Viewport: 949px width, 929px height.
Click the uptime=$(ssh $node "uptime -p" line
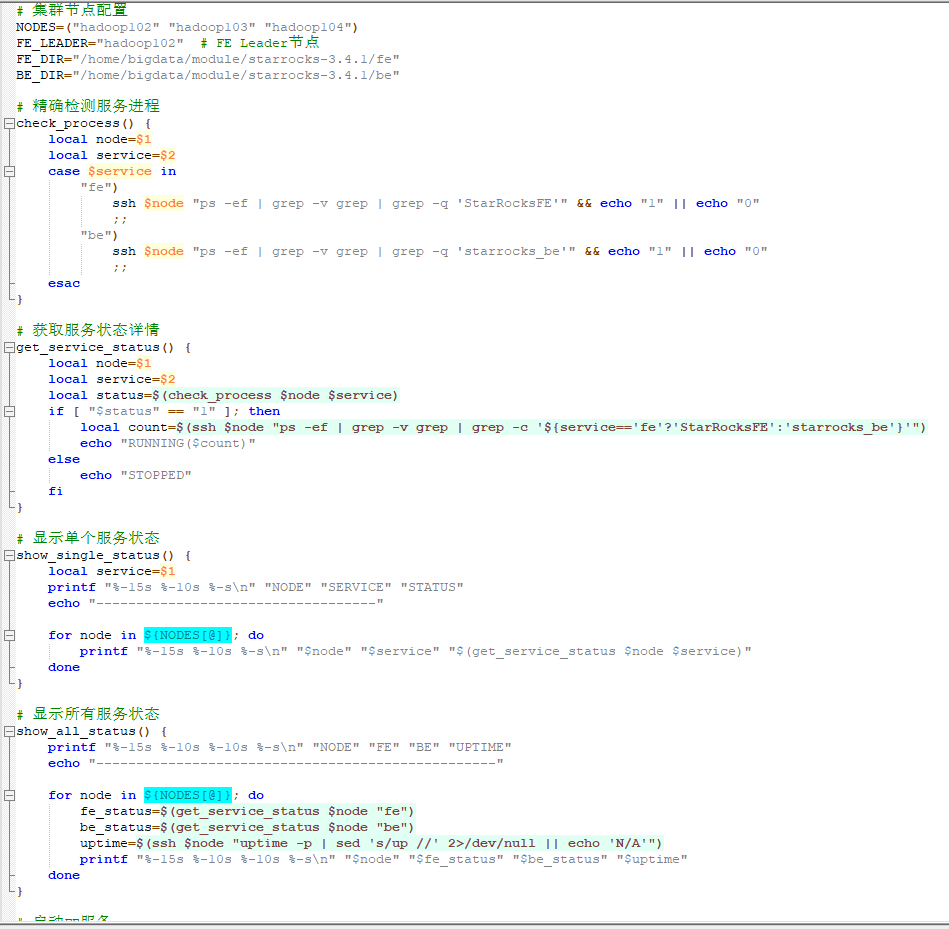pyautogui.click(x=372, y=844)
